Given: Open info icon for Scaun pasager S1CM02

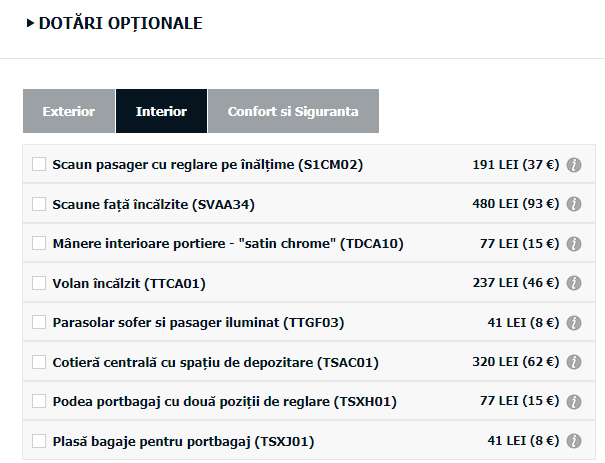Looking at the screenshot, I should [x=574, y=165].
